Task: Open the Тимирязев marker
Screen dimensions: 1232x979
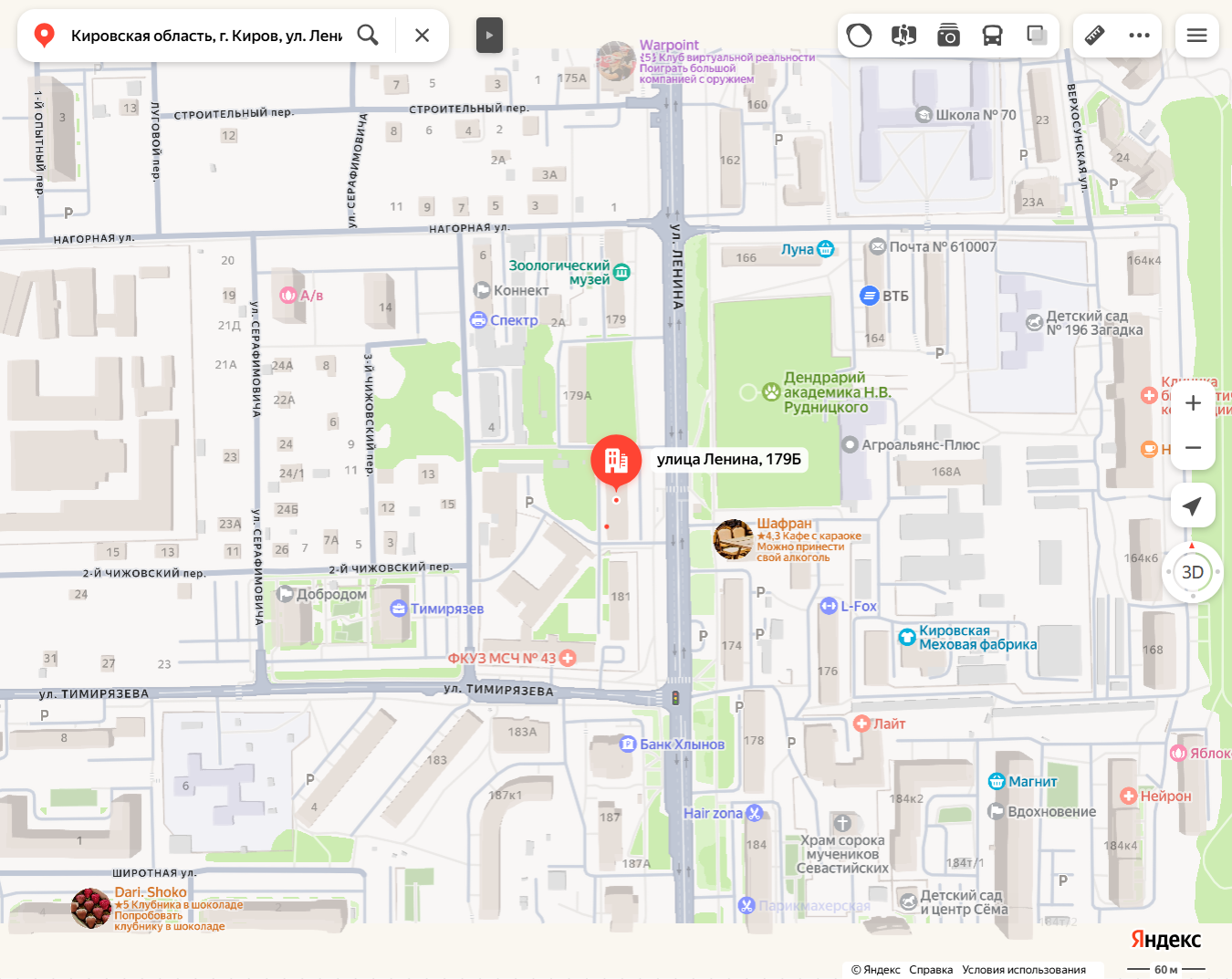Action: 399,609
